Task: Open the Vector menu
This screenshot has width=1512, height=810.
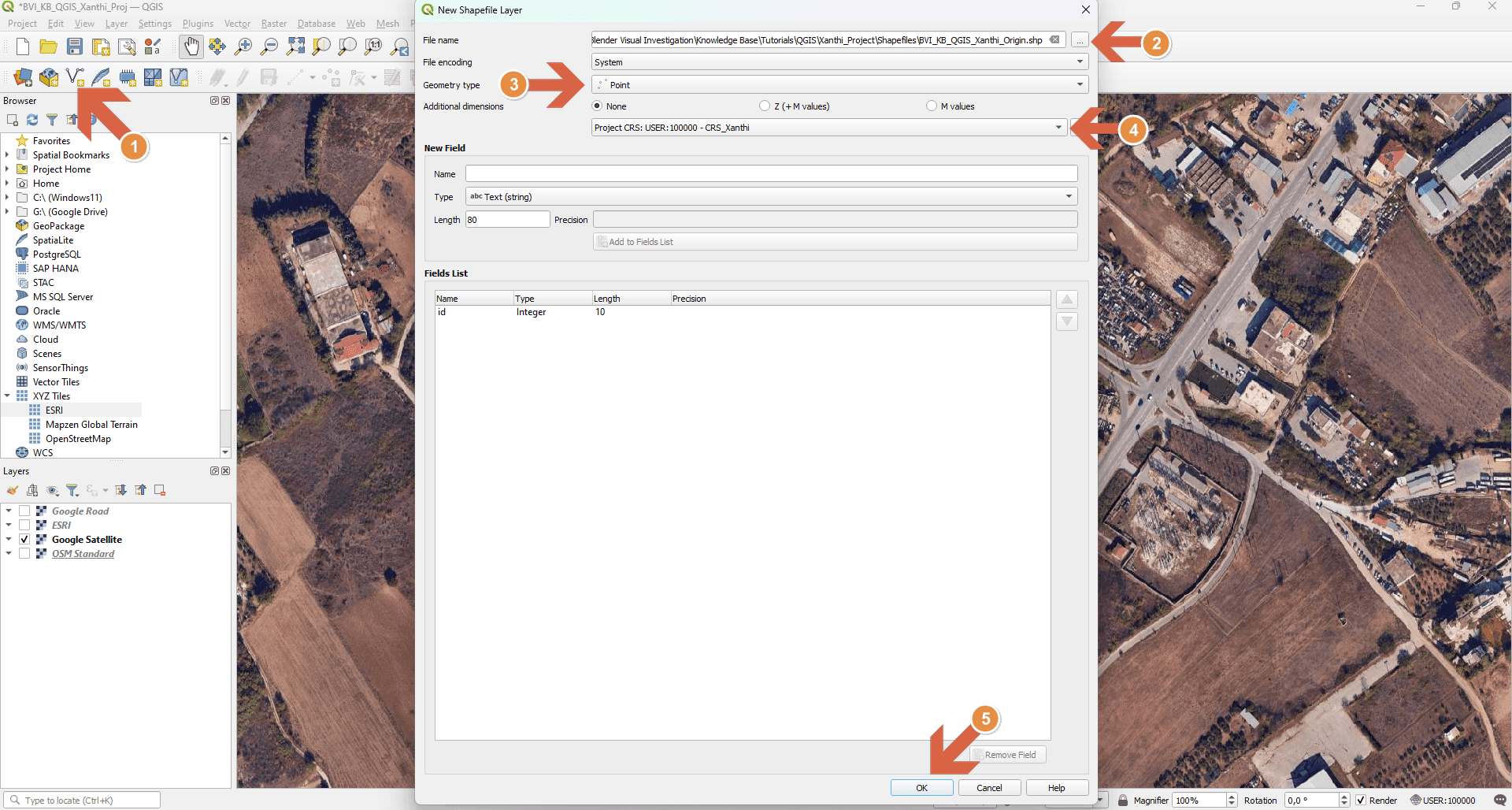Action: 237,24
